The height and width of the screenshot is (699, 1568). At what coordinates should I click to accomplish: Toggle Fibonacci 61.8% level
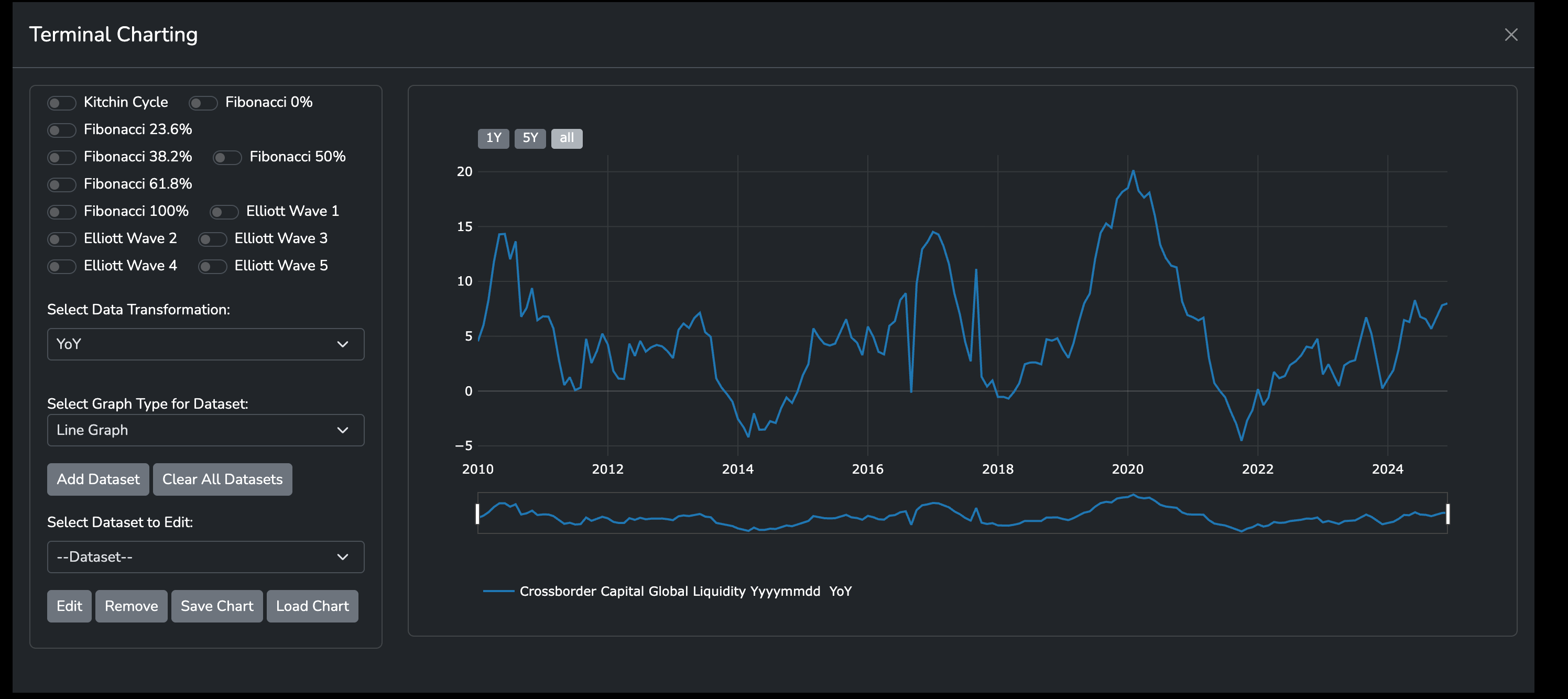pos(61,184)
